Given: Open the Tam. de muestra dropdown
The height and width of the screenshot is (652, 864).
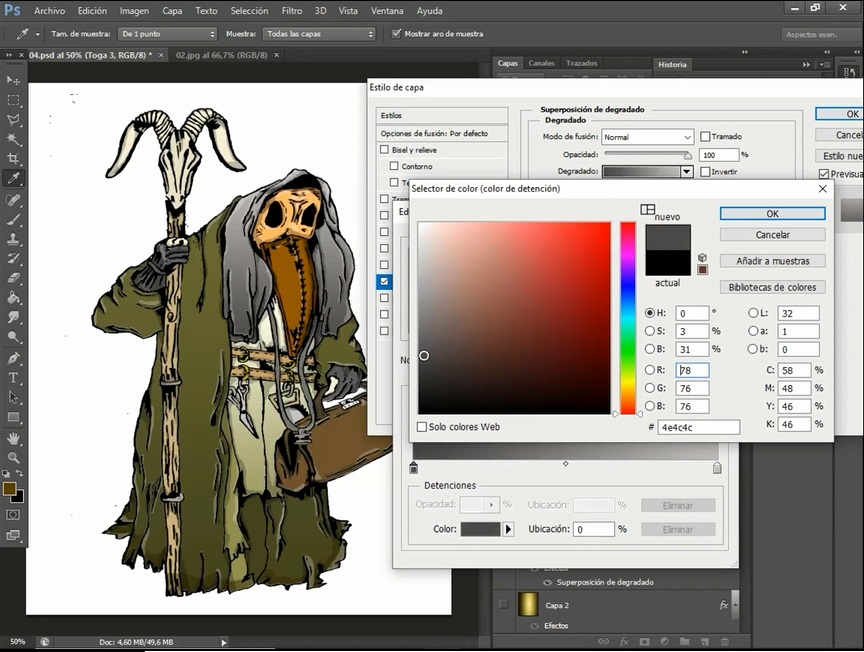Looking at the screenshot, I should [x=168, y=34].
